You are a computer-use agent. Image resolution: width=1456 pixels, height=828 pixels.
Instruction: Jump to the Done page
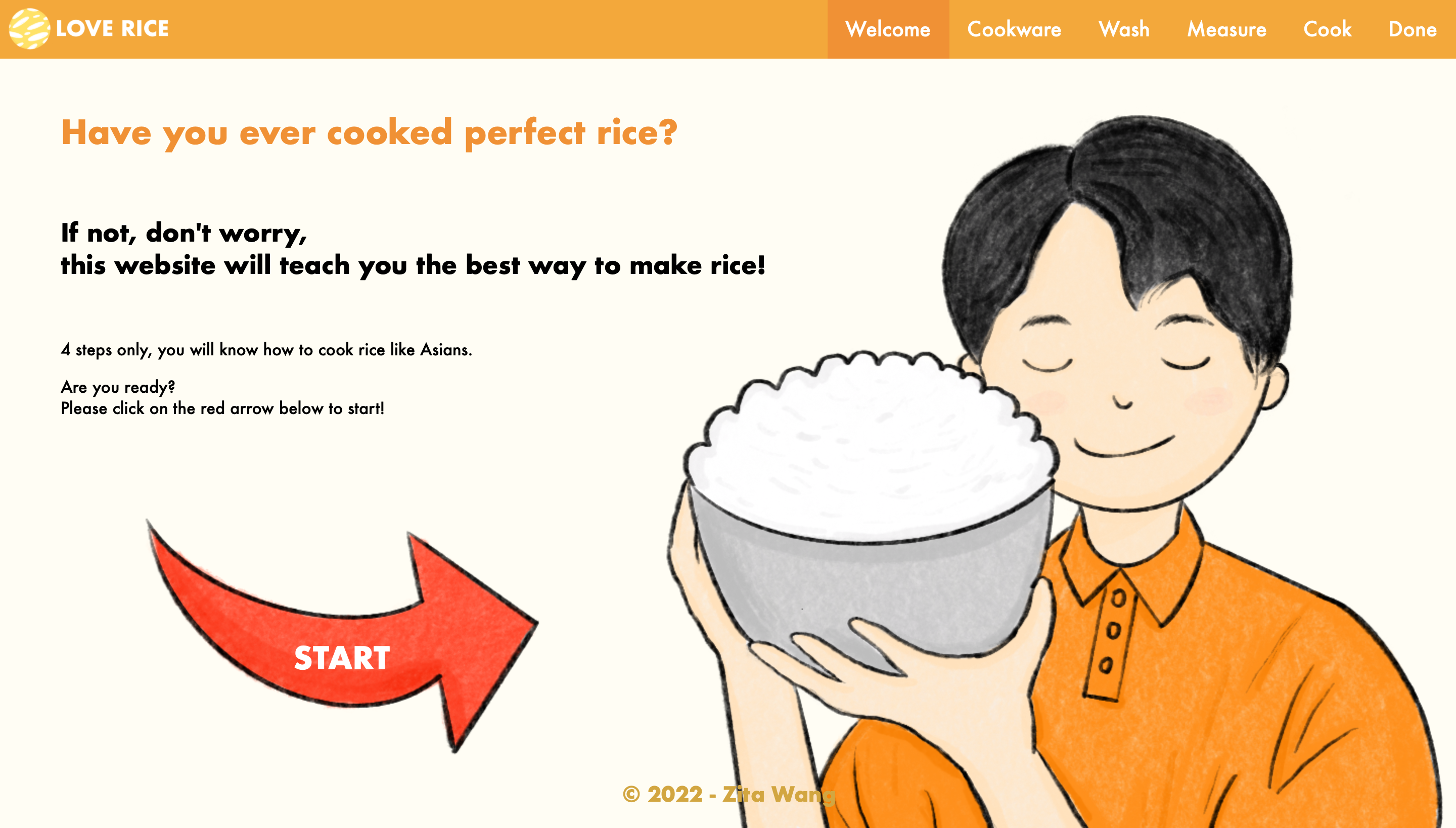[x=1413, y=29]
